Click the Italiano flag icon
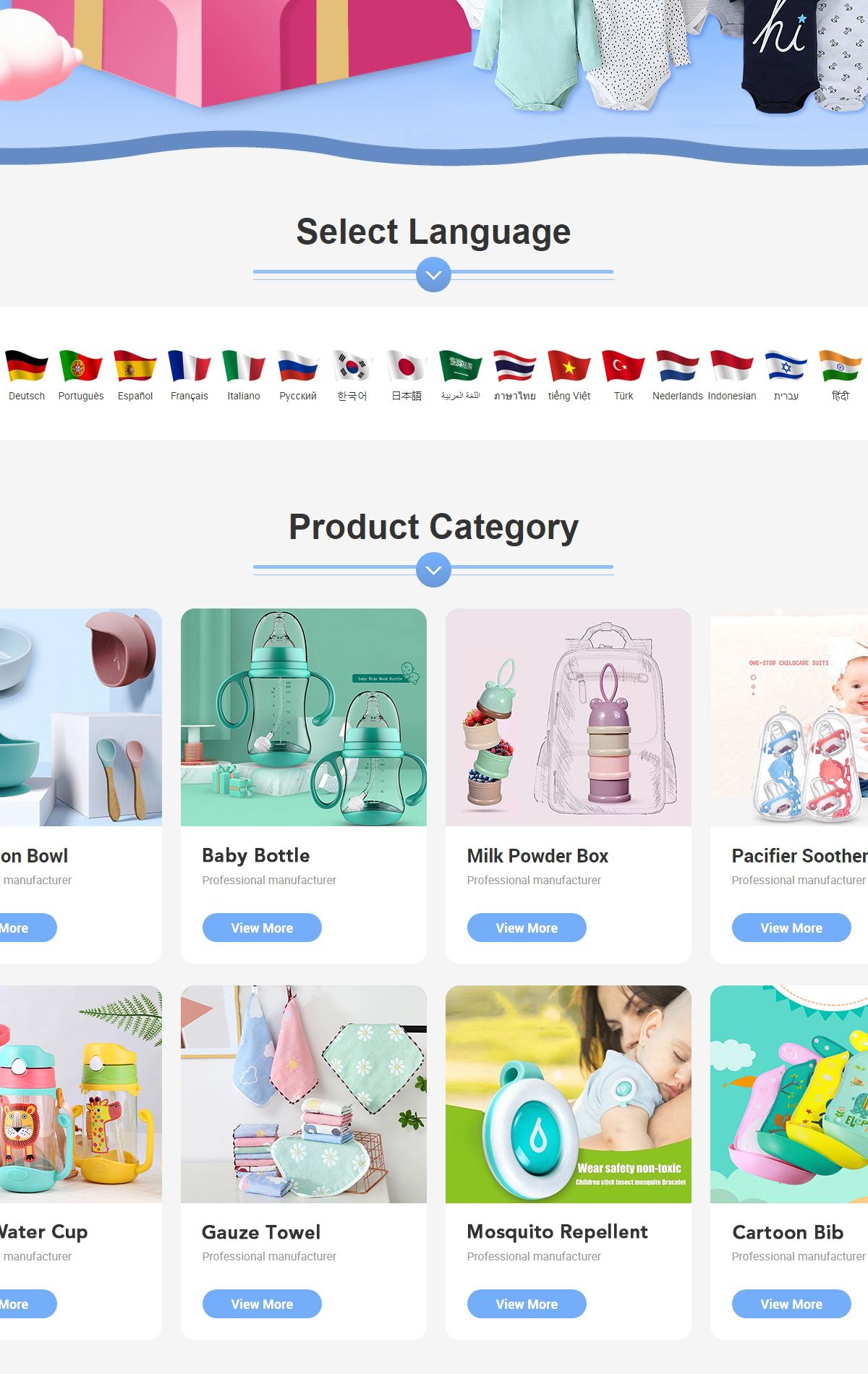 pos(244,365)
